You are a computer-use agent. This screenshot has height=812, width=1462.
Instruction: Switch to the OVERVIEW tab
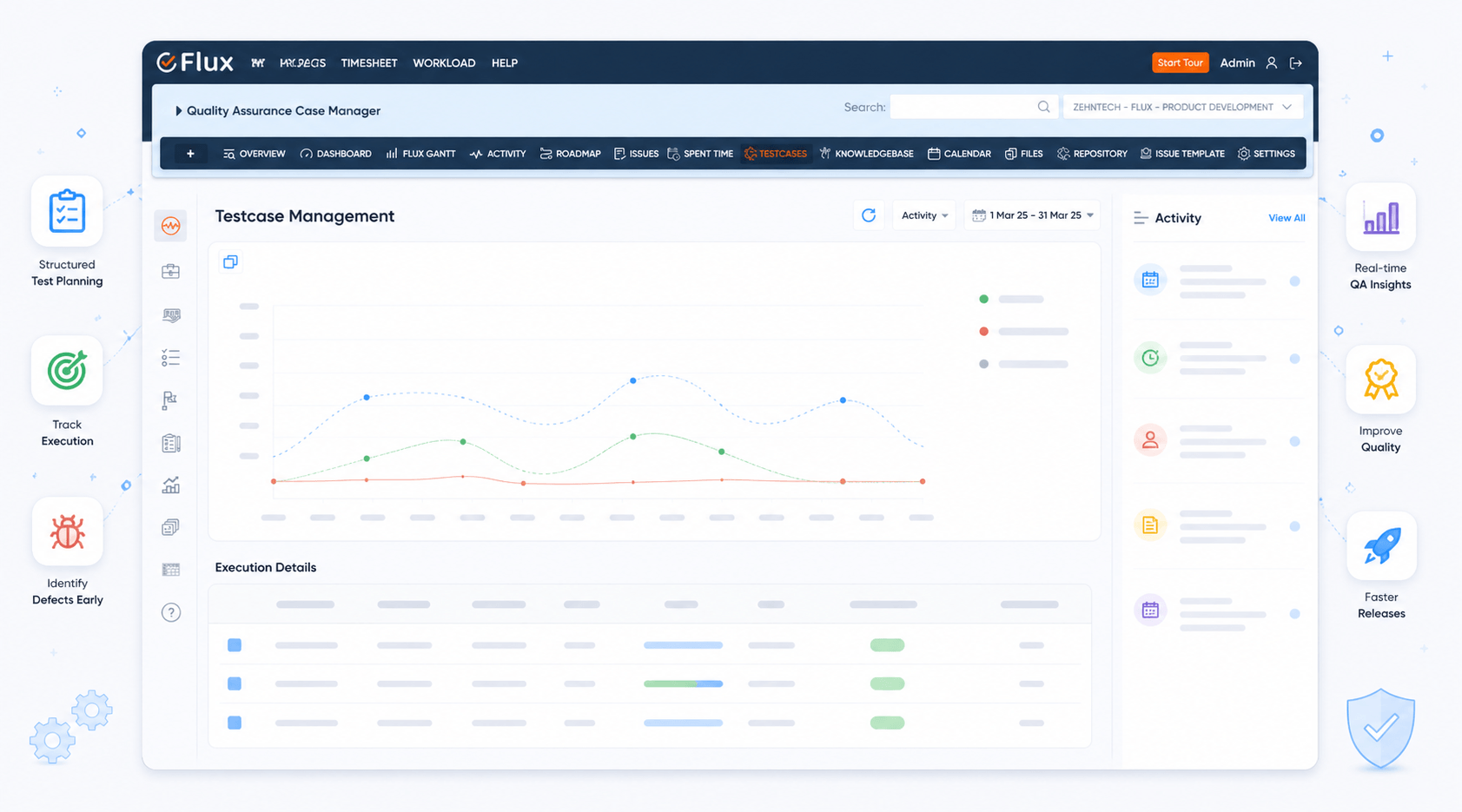[254, 154]
